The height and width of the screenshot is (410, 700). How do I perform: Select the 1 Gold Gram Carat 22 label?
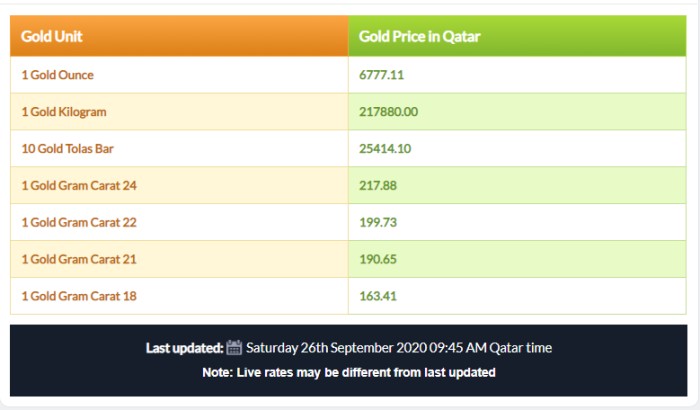point(79,222)
